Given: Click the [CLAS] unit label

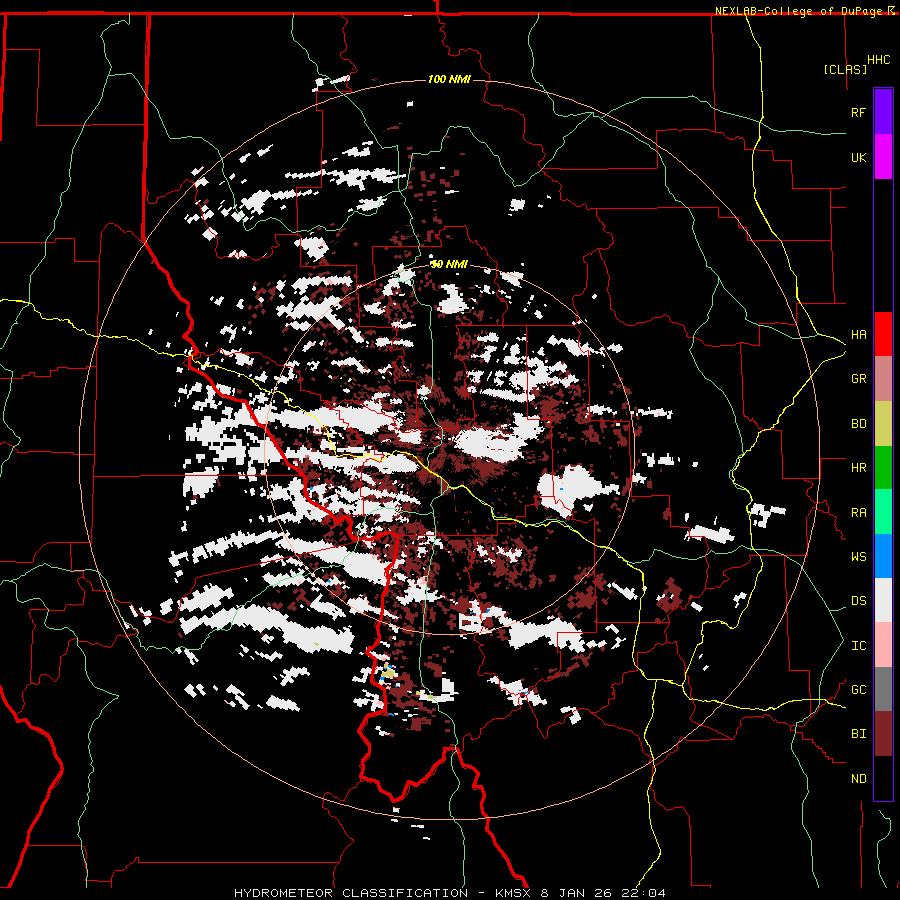Looking at the screenshot, I should pyautogui.click(x=845, y=69).
